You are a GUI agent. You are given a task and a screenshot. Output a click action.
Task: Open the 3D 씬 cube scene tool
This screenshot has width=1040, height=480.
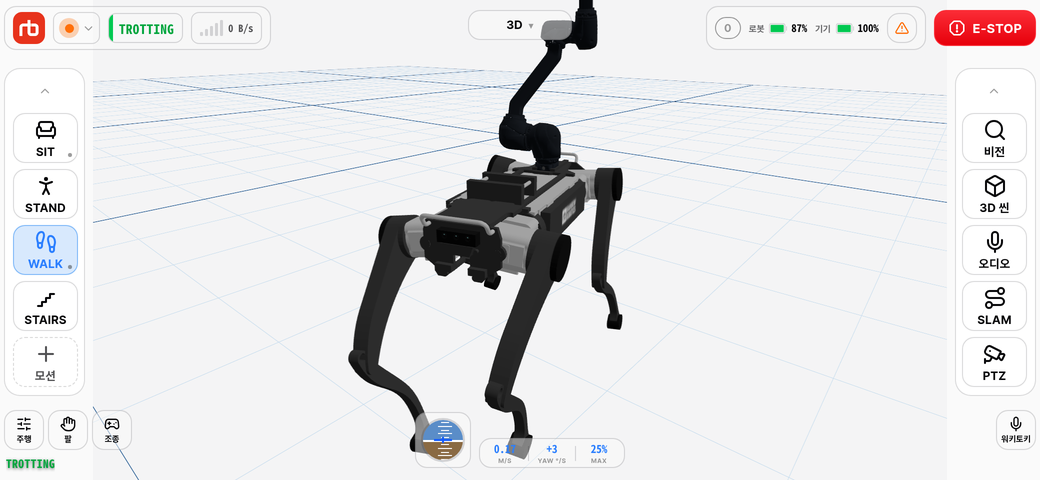click(x=994, y=194)
